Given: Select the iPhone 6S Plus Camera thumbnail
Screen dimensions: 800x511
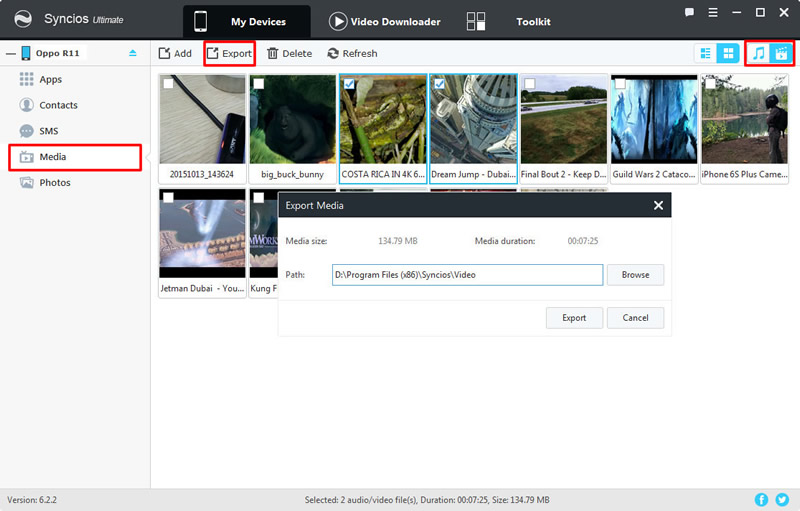Looking at the screenshot, I should (x=744, y=119).
